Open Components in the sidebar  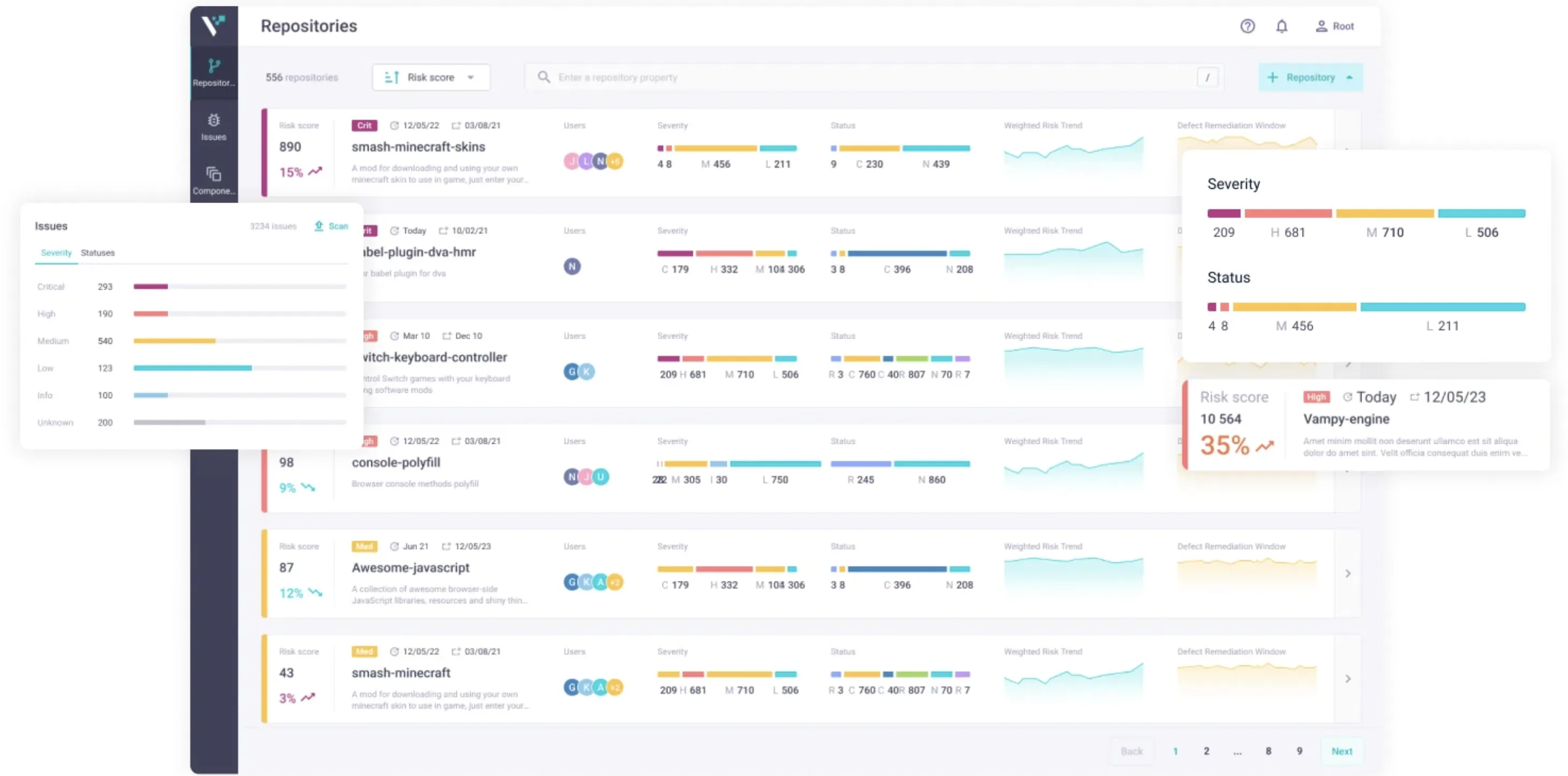click(214, 181)
